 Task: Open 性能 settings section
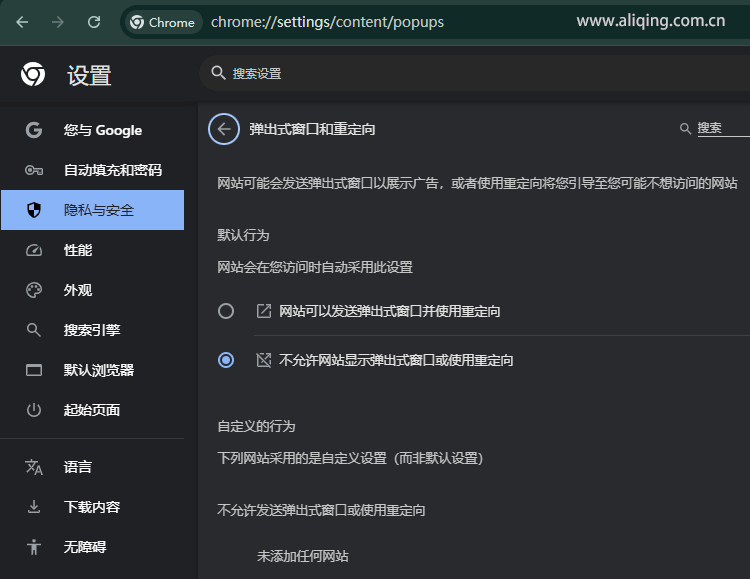pyautogui.click(x=93, y=250)
